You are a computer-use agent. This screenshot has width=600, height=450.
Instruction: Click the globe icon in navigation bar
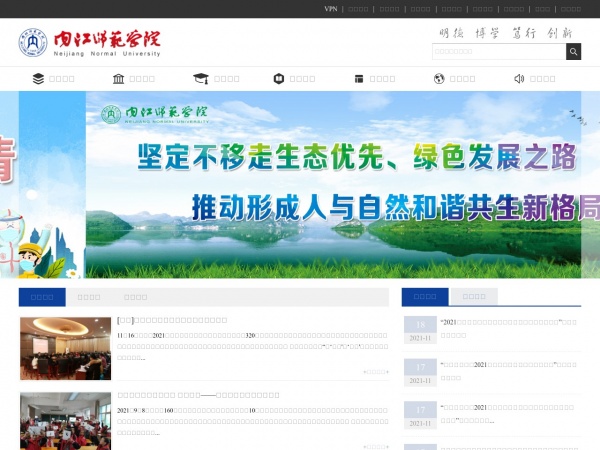[x=439, y=78]
